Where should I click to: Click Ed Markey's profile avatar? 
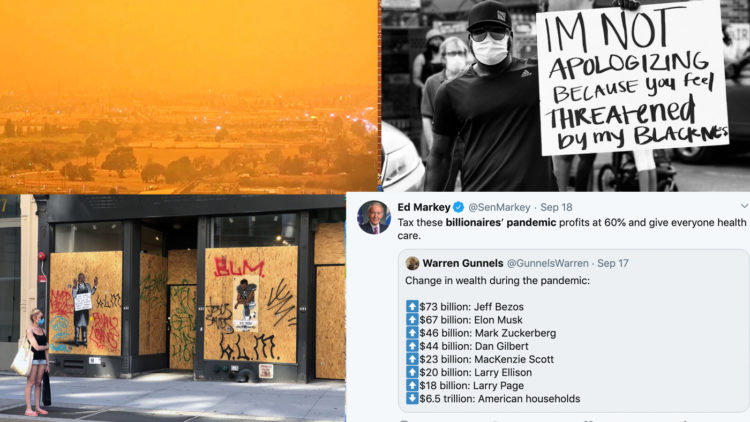[x=374, y=218]
